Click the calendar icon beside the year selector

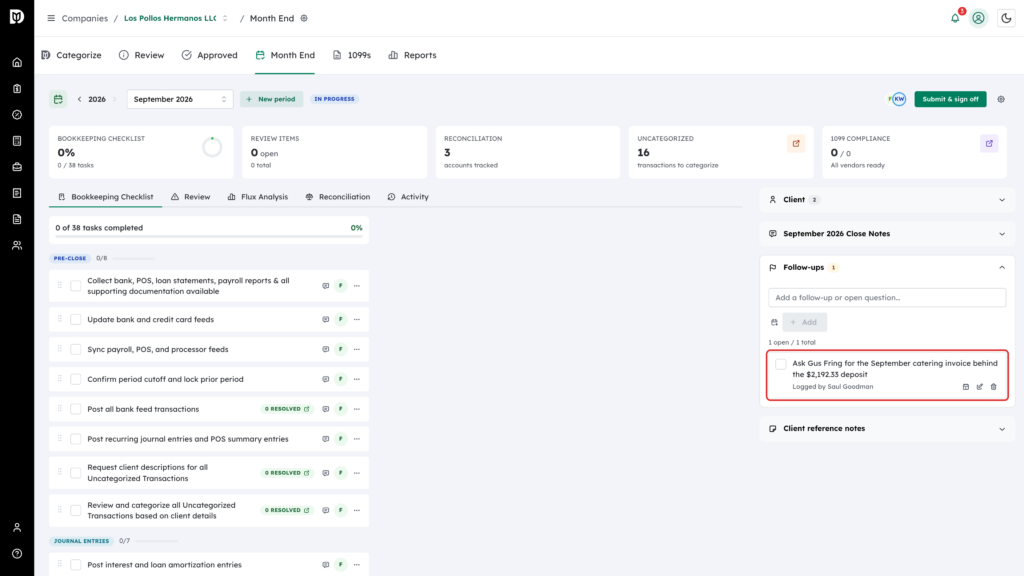(x=58, y=99)
